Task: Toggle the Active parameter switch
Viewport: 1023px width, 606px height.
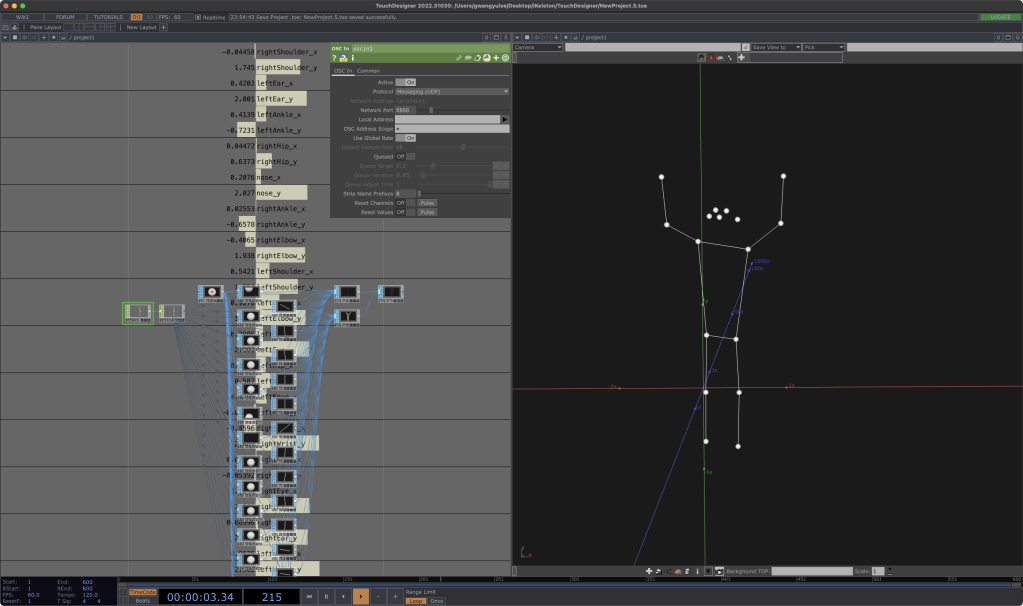Action: [x=405, y=82]
